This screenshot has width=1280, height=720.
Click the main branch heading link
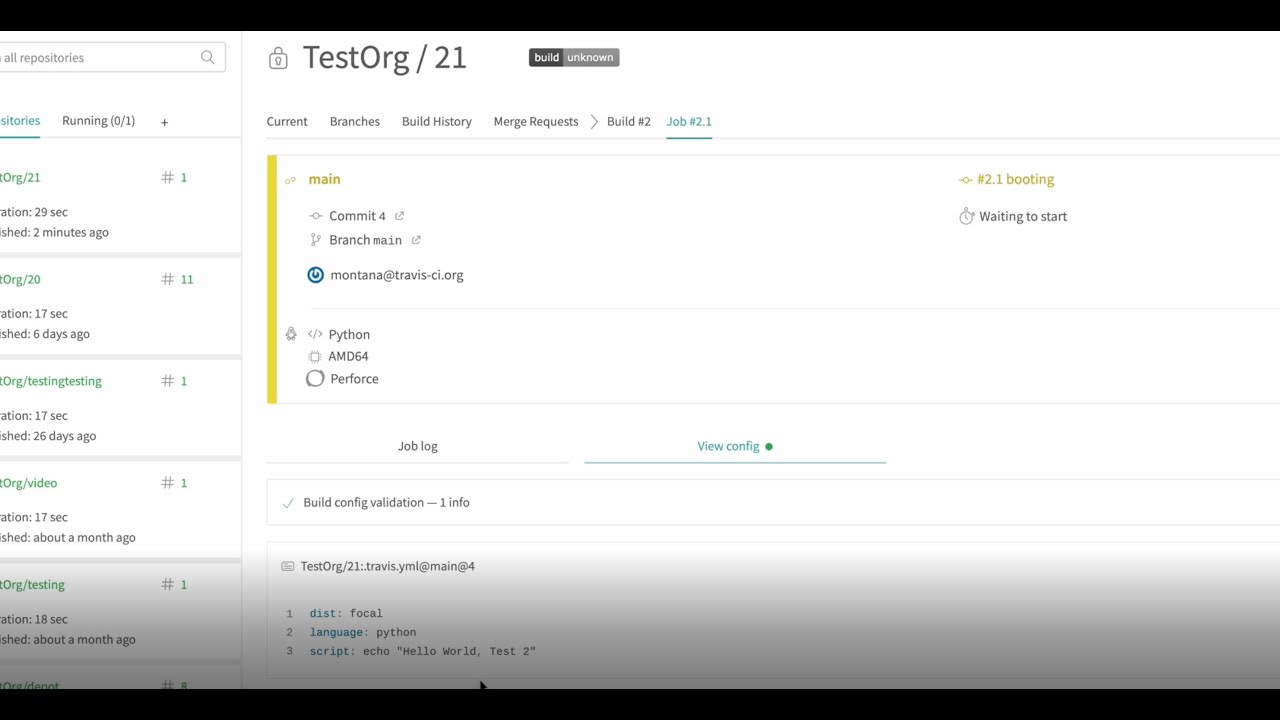pyautogui.click(x=324, y=179)
